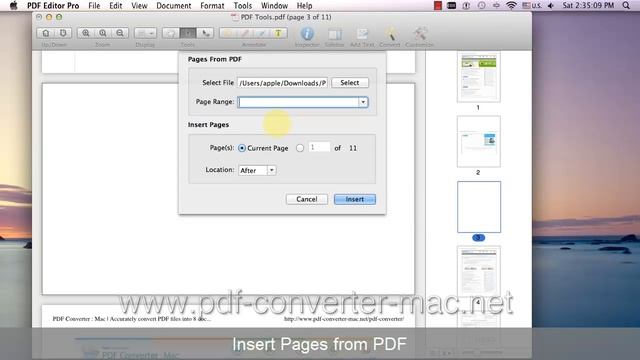Click the Convert toolbar icon
The height and width of the screenshot is (360, 640).
[x=390, y=33]
